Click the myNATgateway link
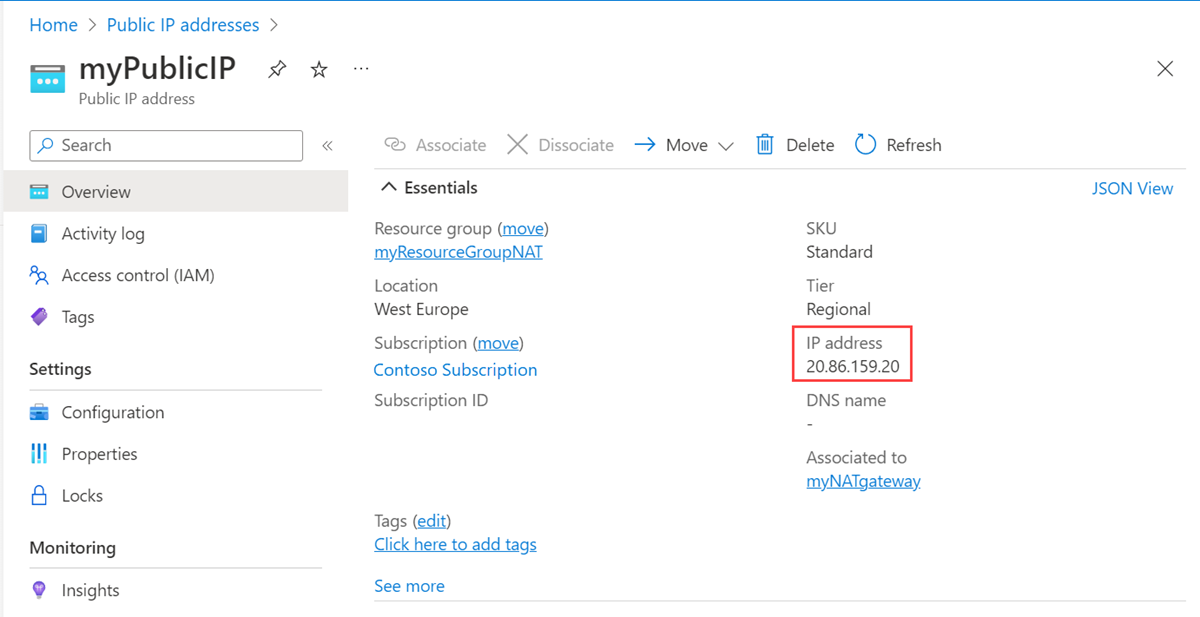Screen dimensions: 1200x617 [863, 481]
